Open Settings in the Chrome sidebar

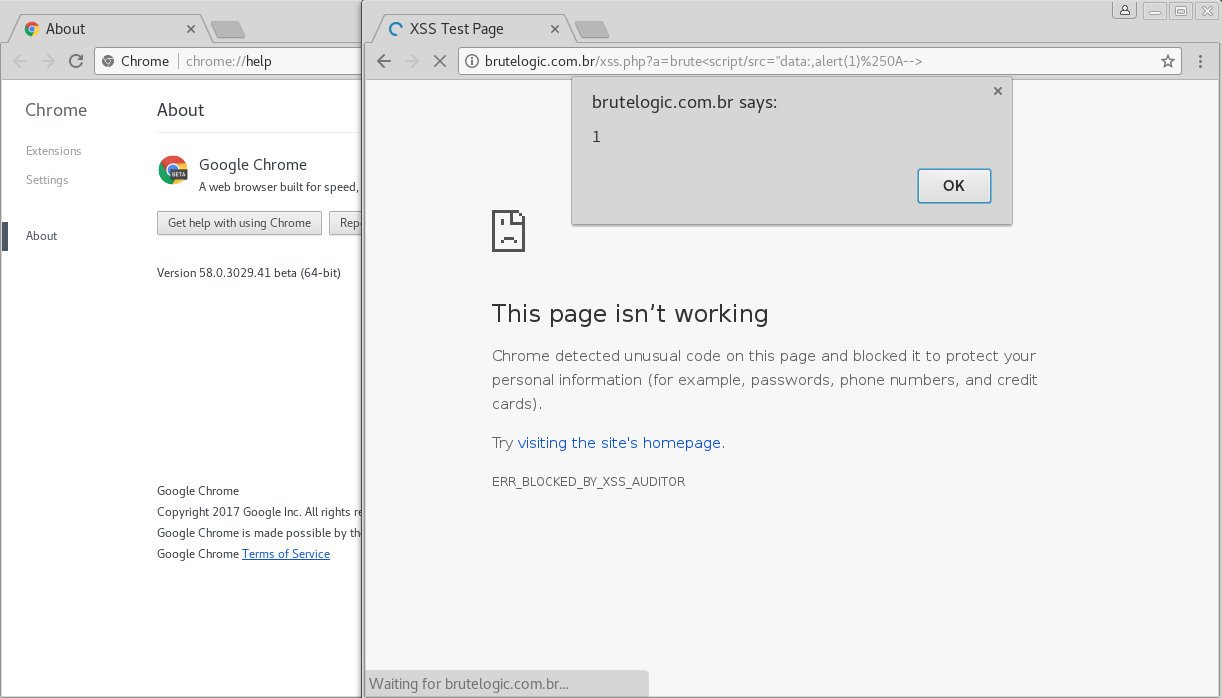click(x=47, y=180)
